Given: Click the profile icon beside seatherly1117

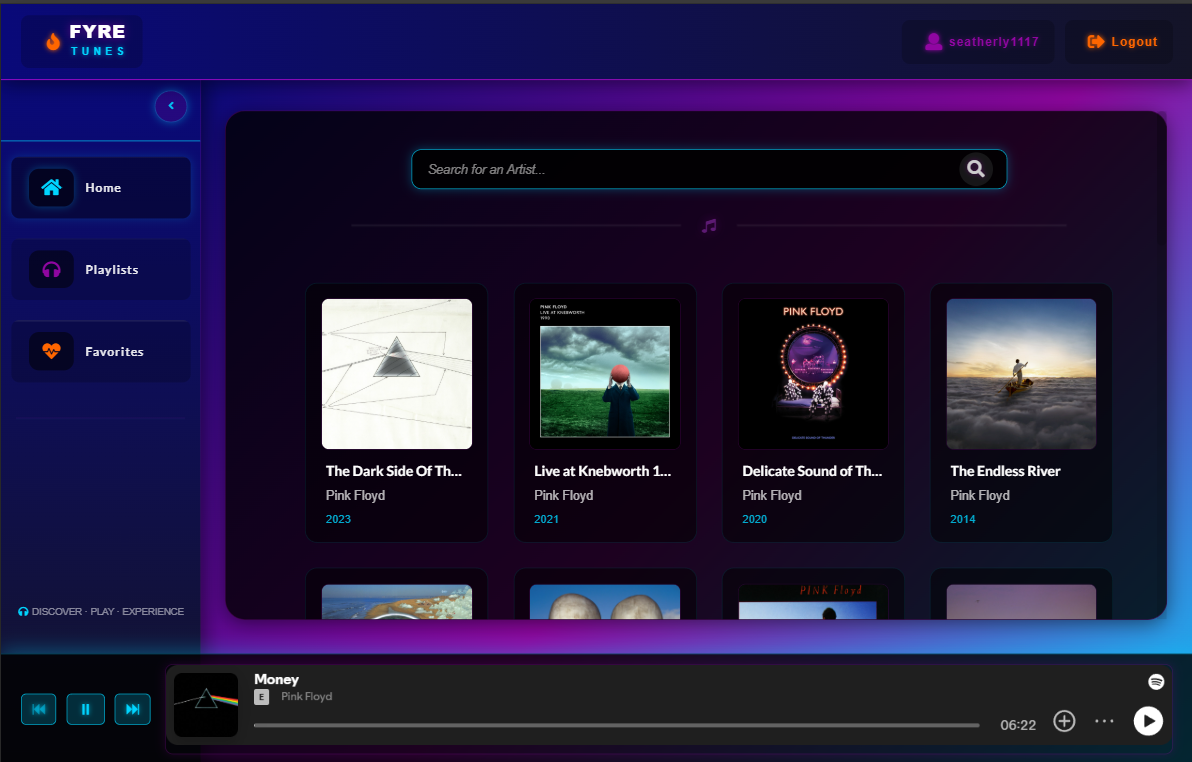Looking at the screenshot, I should (x=933, y=41).
